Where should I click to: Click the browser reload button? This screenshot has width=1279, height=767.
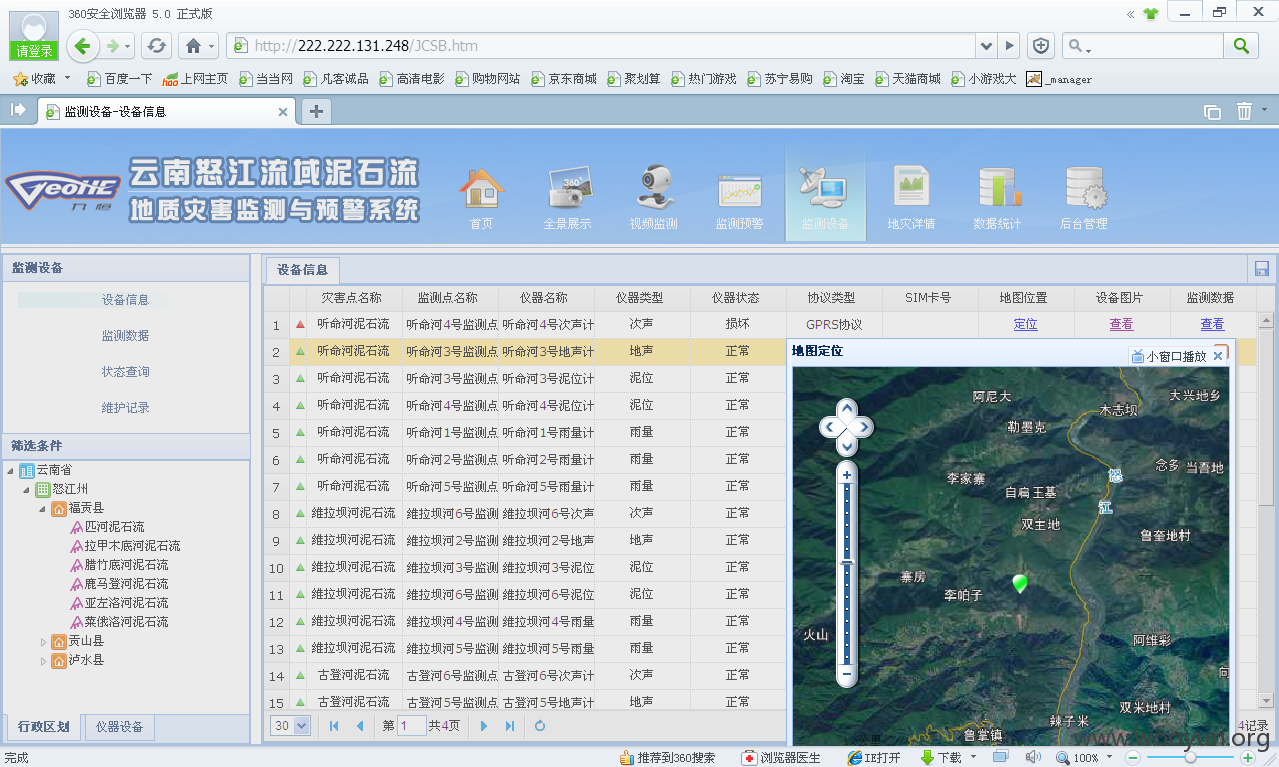coord(156,46)
